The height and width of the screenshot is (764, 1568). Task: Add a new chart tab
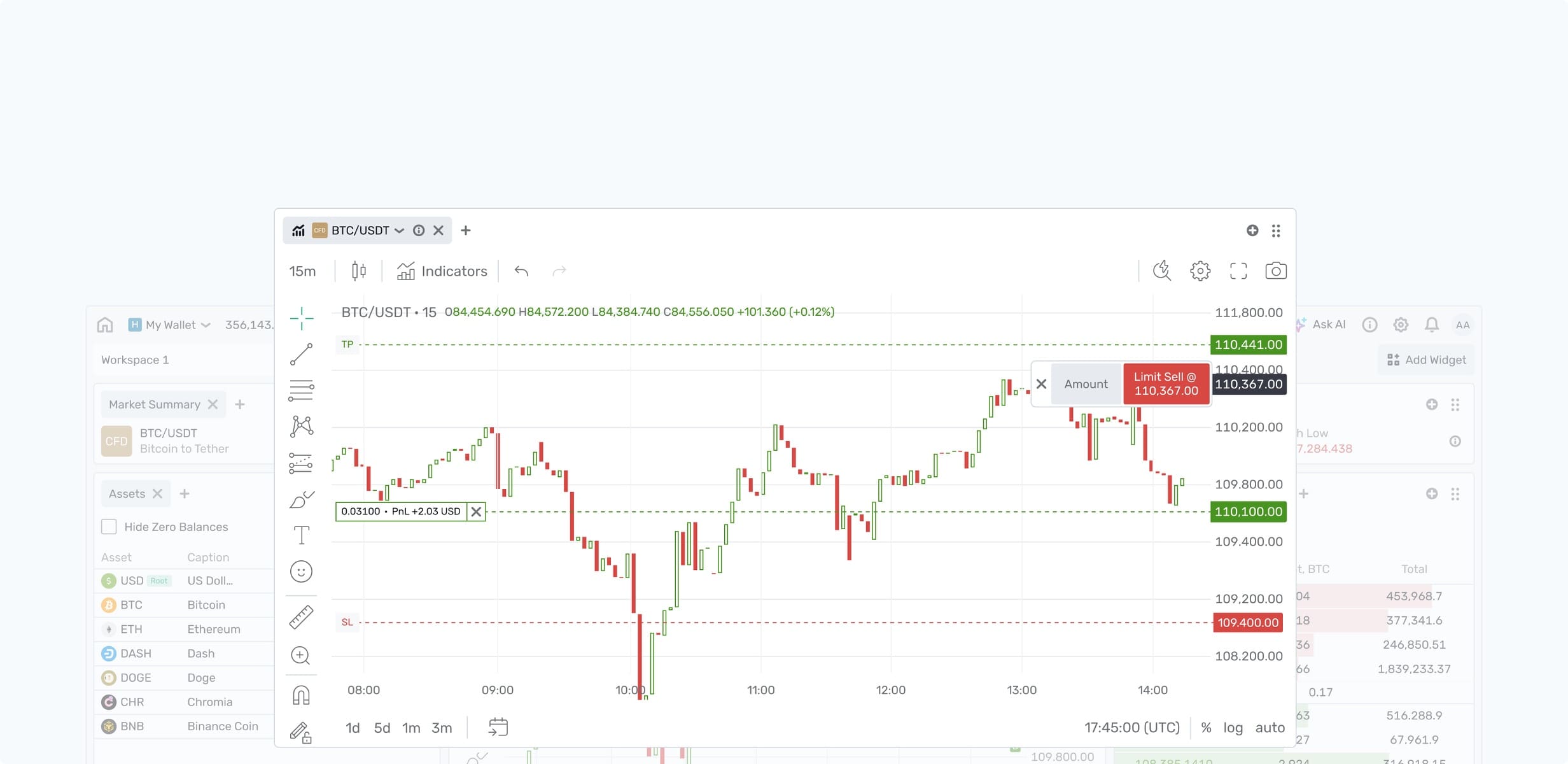[x=466, y=230]
